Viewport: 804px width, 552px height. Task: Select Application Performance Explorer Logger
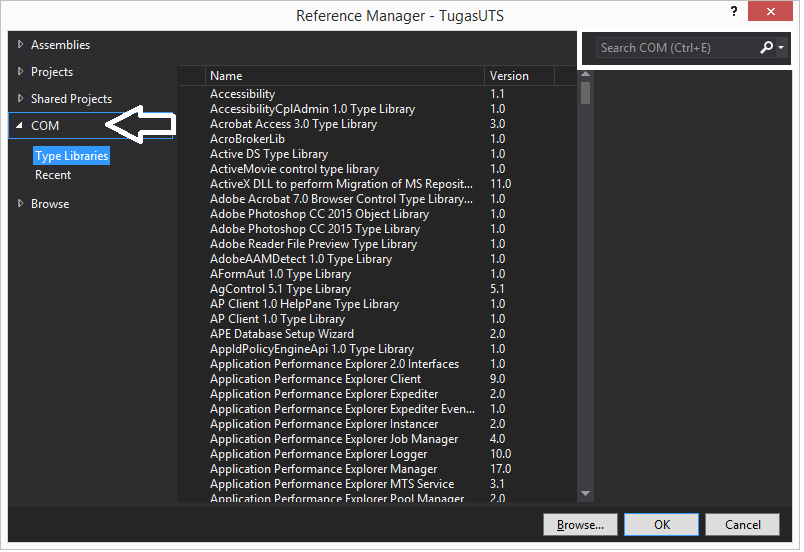click(377, 454)
